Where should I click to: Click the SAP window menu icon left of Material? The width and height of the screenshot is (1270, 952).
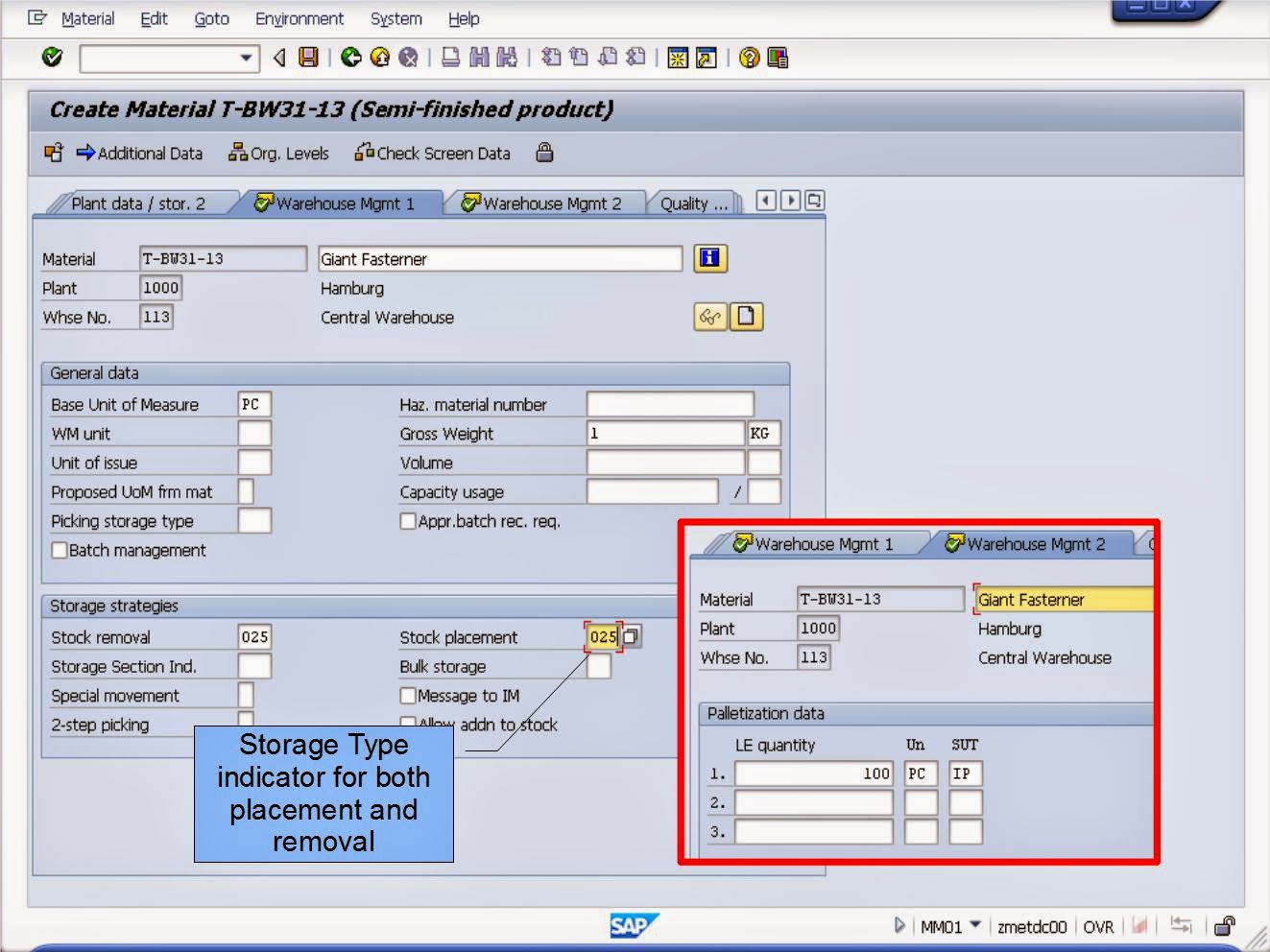tap(36, 17)
